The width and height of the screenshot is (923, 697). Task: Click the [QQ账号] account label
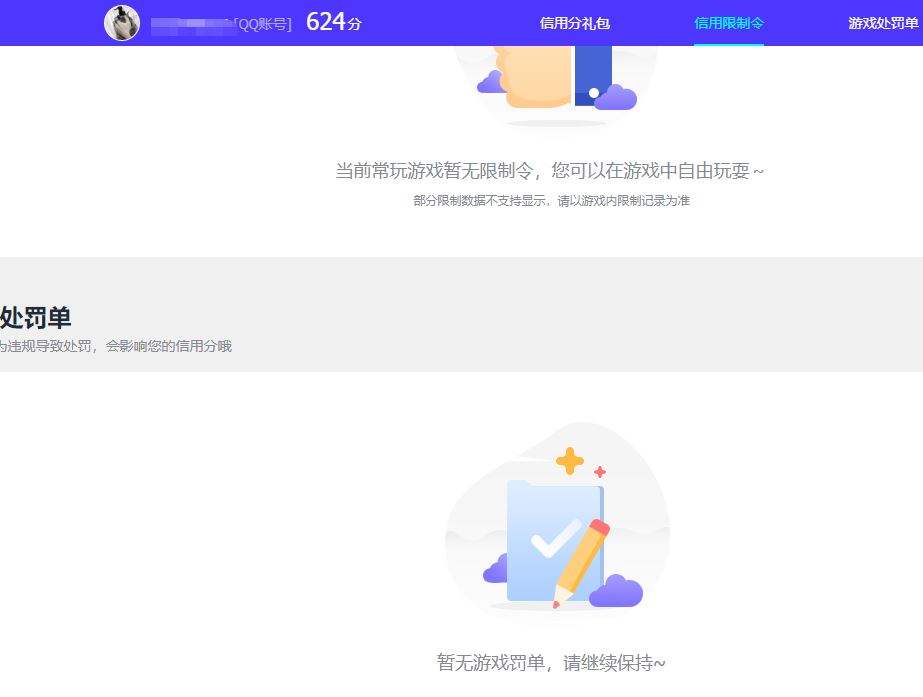pos(263,25)
